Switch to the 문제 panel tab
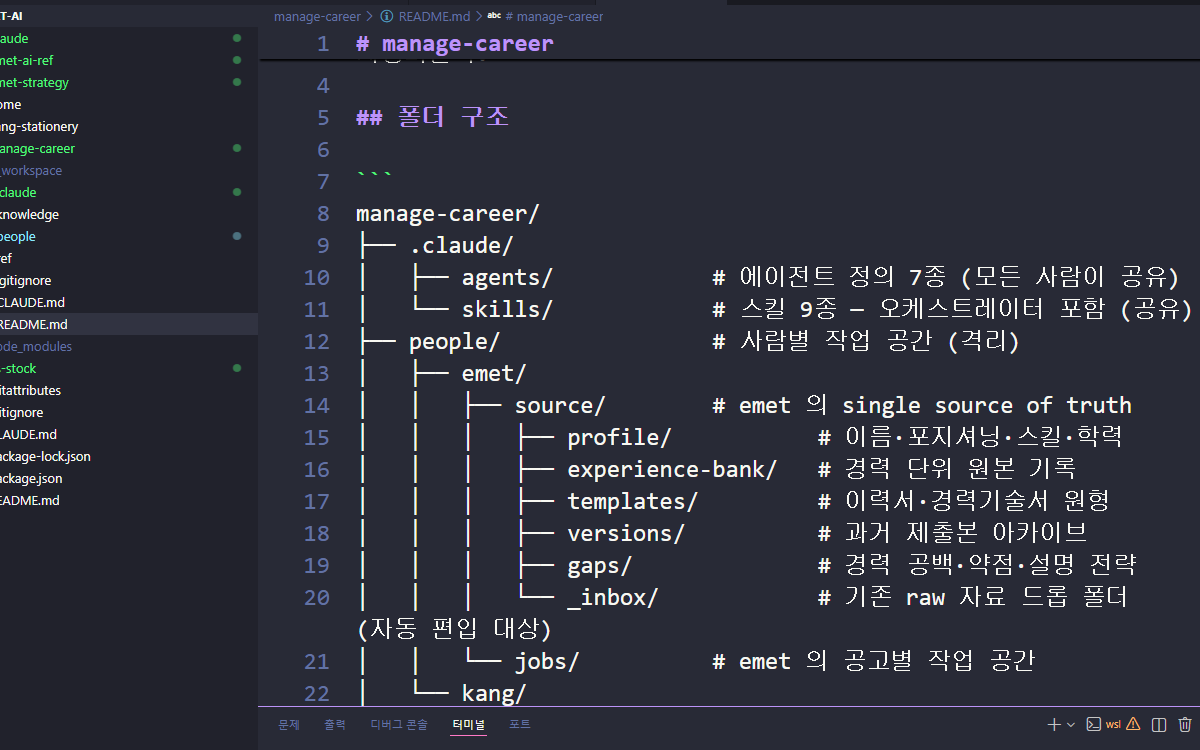 [x=289, y=724]
